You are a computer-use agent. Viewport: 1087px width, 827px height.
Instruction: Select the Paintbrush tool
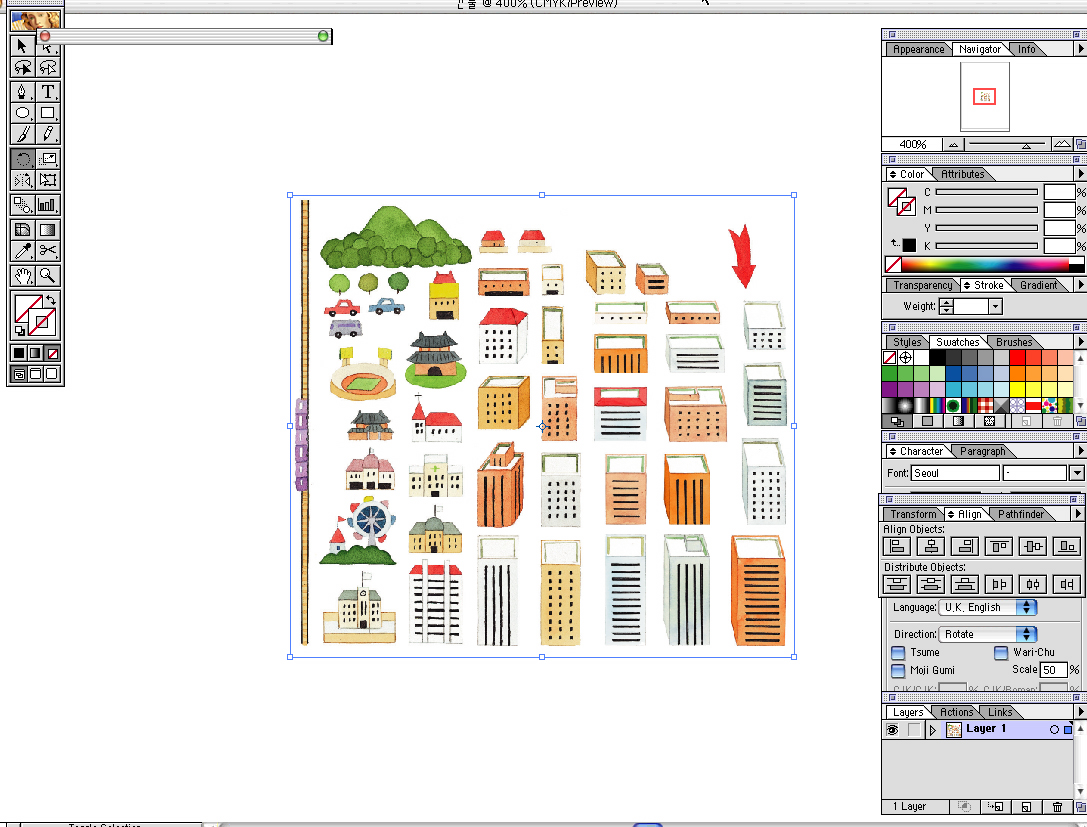(22, 134)
